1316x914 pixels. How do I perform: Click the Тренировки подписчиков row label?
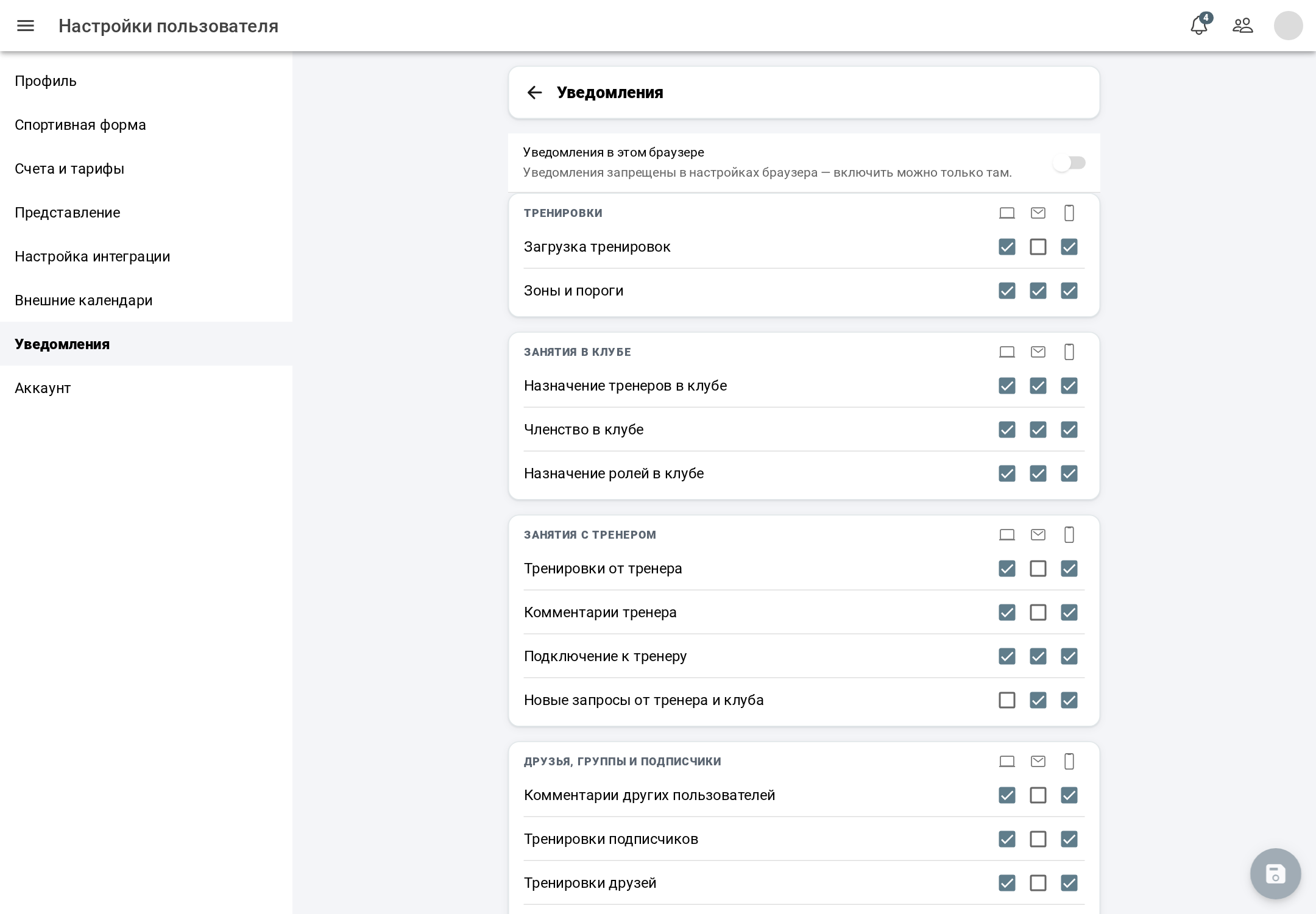611,839
